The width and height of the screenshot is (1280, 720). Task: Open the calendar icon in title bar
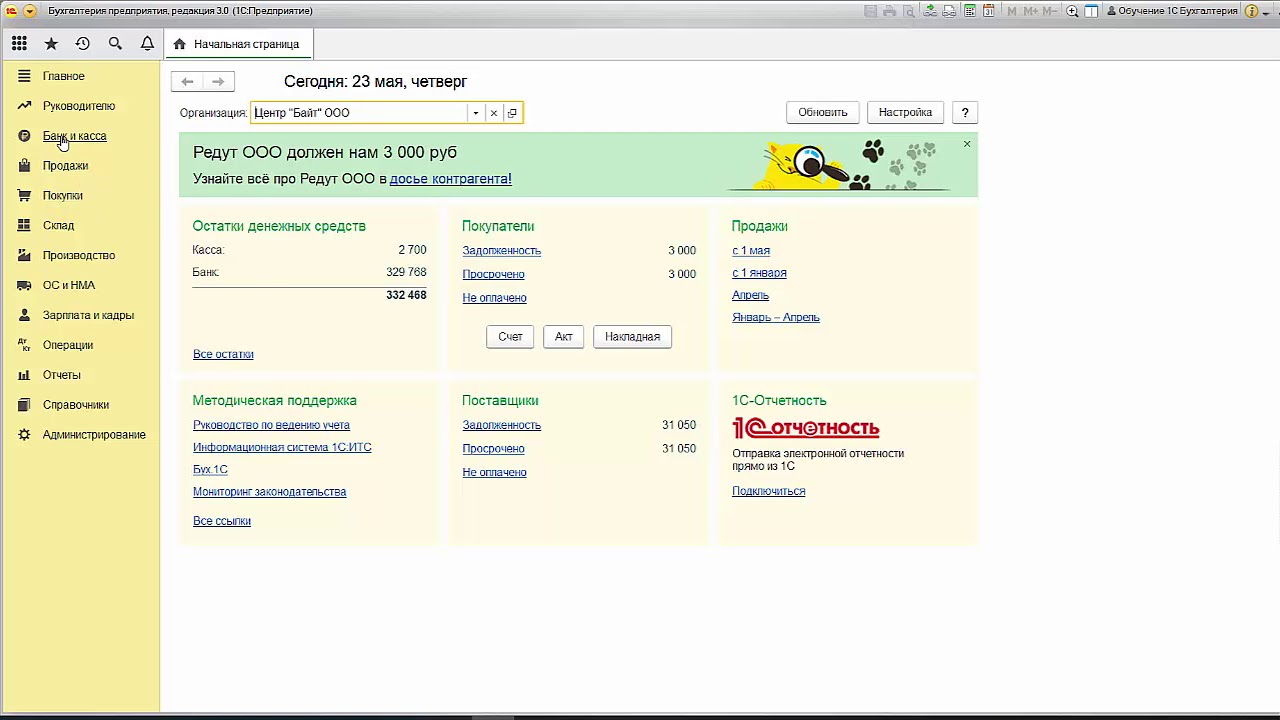point(989,11)
